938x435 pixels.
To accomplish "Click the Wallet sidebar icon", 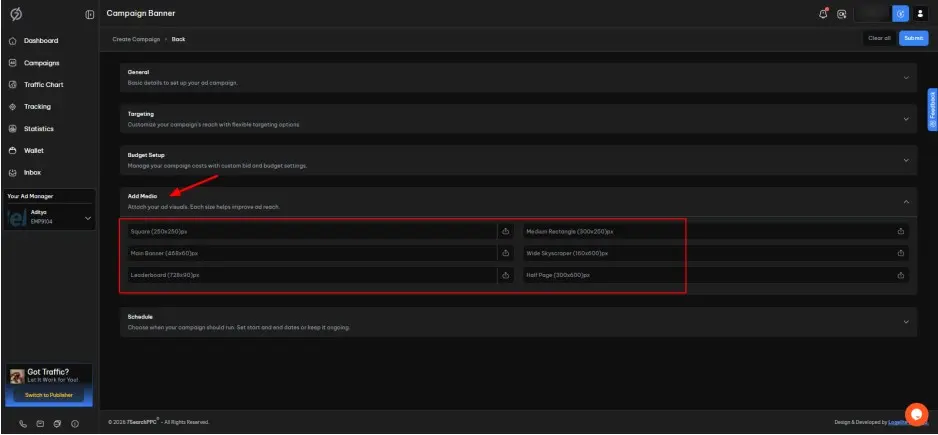I will point(13,151).
